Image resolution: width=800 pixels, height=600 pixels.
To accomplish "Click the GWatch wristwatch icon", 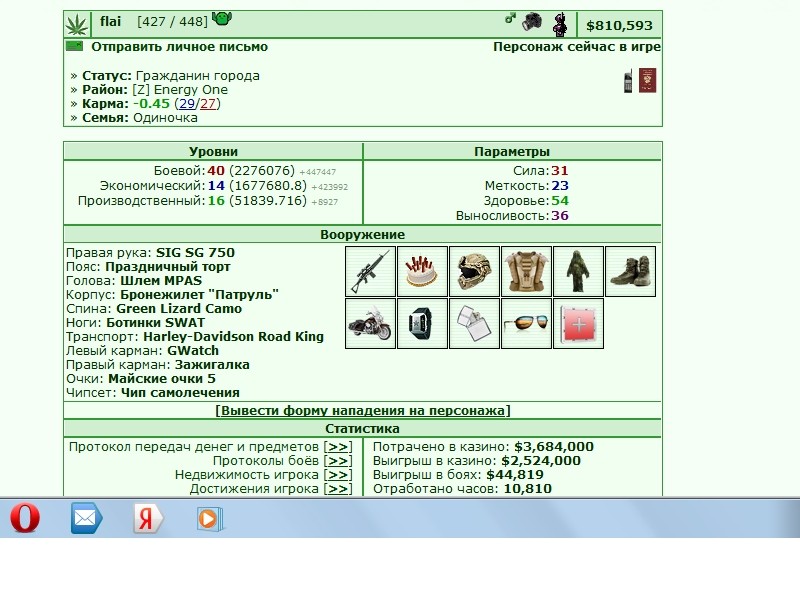I will coord(422,323).
